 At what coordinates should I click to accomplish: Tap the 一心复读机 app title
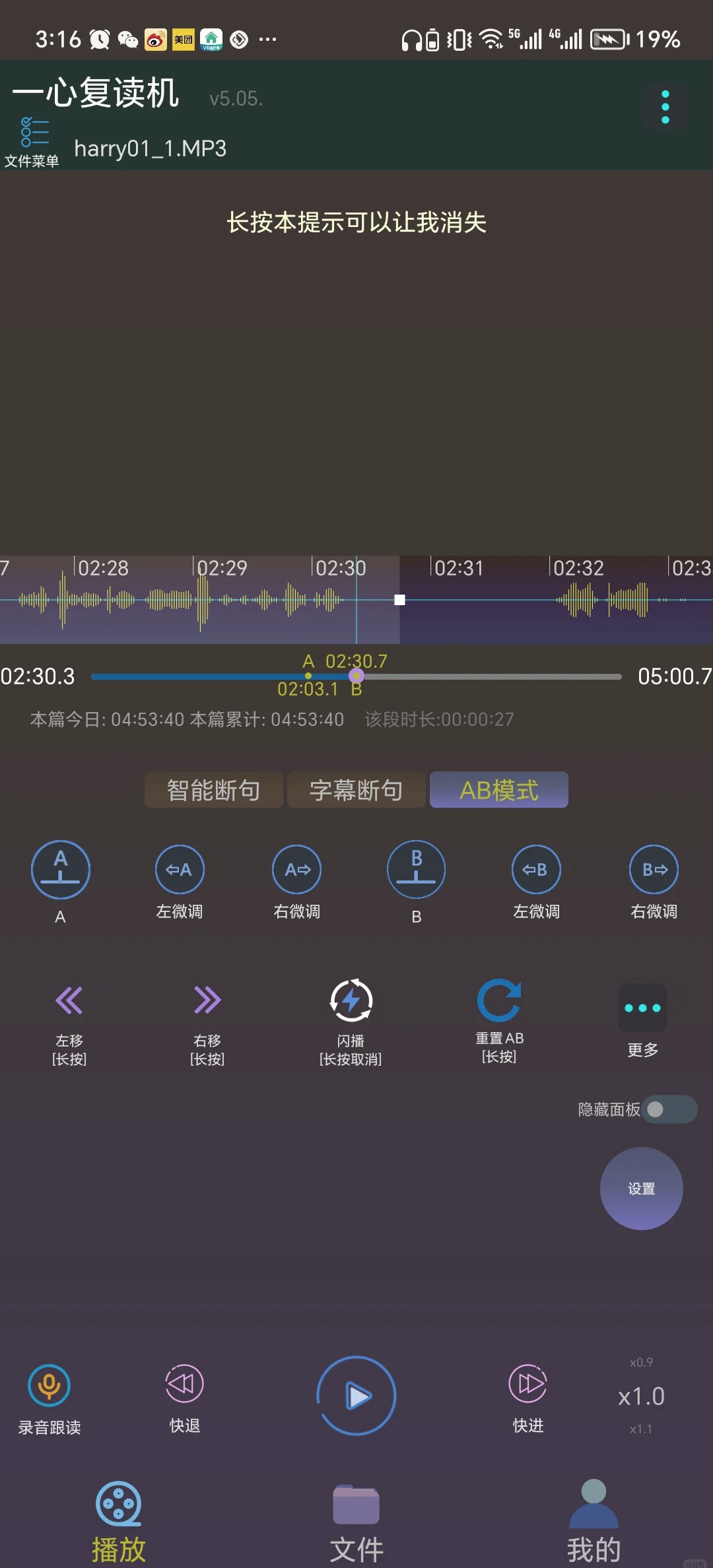[x=96, y=92]
